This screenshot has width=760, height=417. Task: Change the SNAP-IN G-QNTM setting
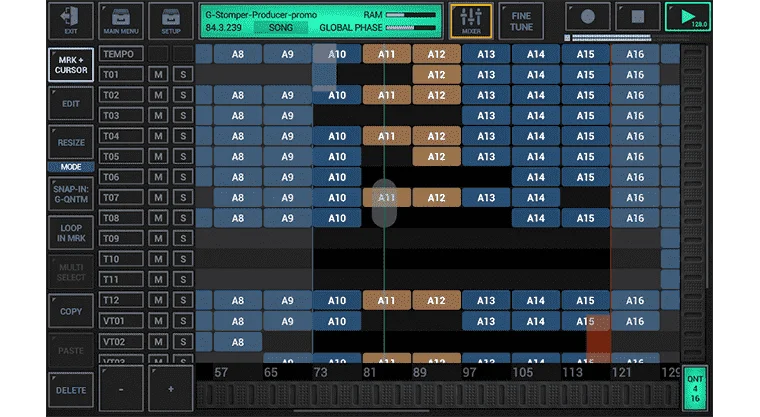(x=71, y=194)
